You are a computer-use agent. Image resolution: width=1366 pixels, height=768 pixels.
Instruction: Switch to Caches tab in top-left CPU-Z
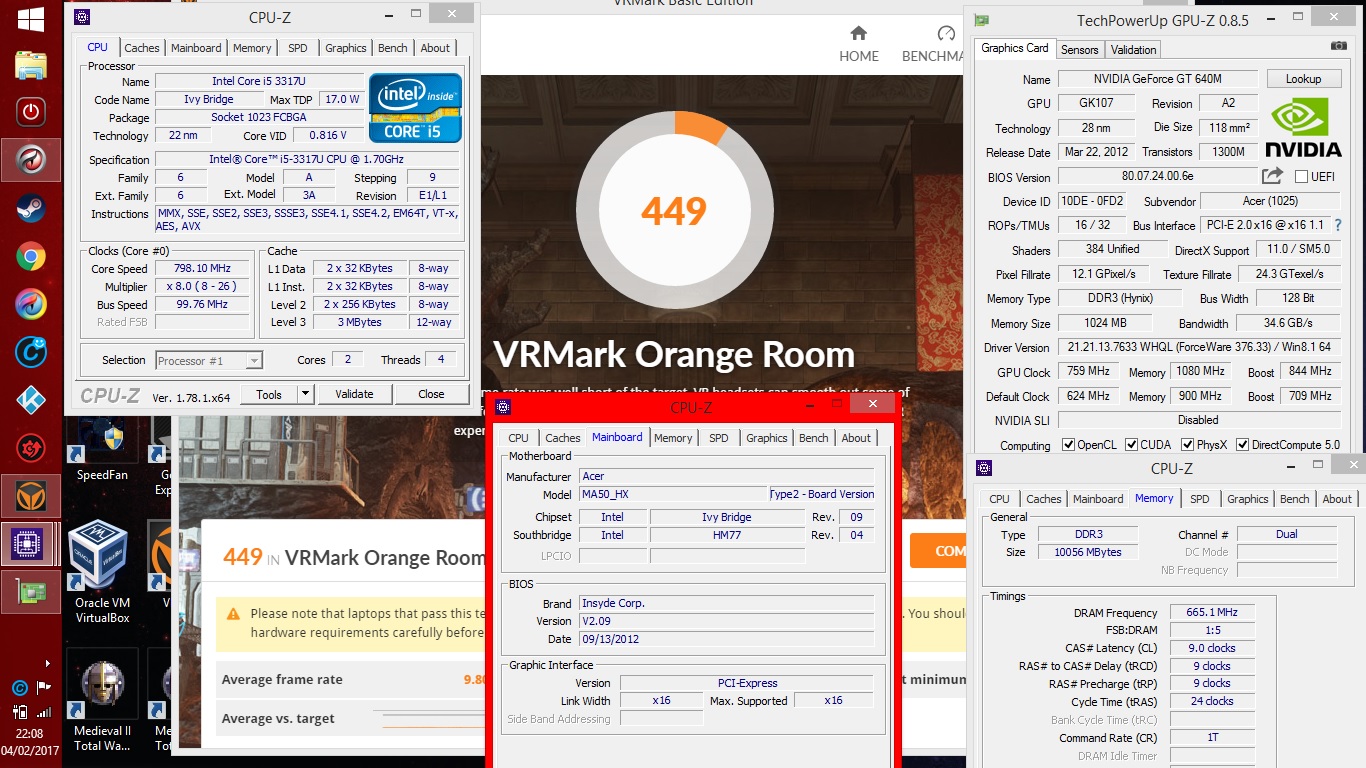pos(141,48)
